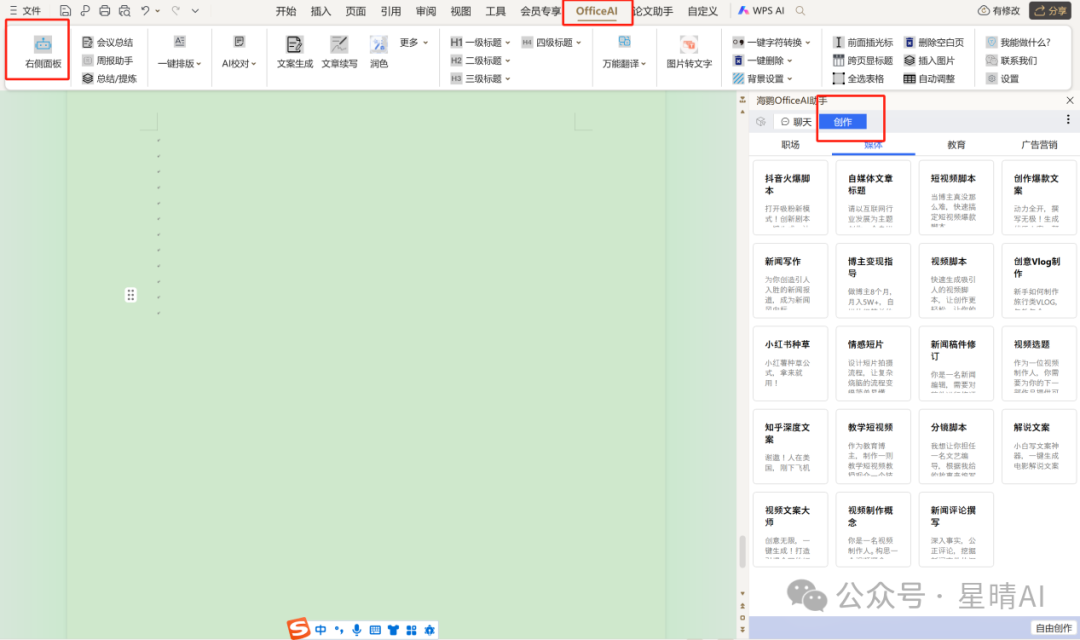
Task: Click the 自由创作 button
Action: (x=1053, y=628)
